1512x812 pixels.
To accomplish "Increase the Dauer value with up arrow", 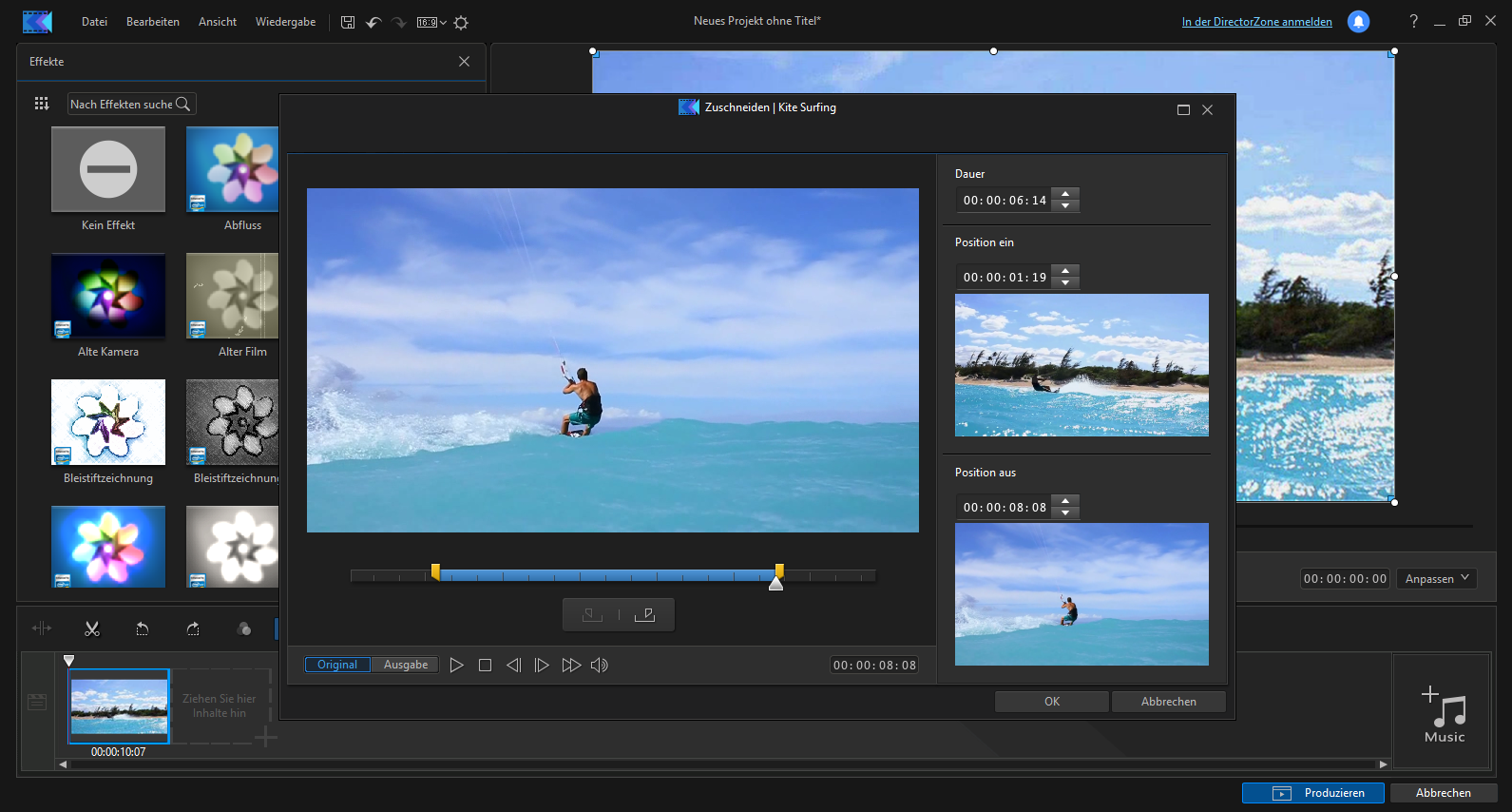I will pyautogui.click(x=1065, y=194).
